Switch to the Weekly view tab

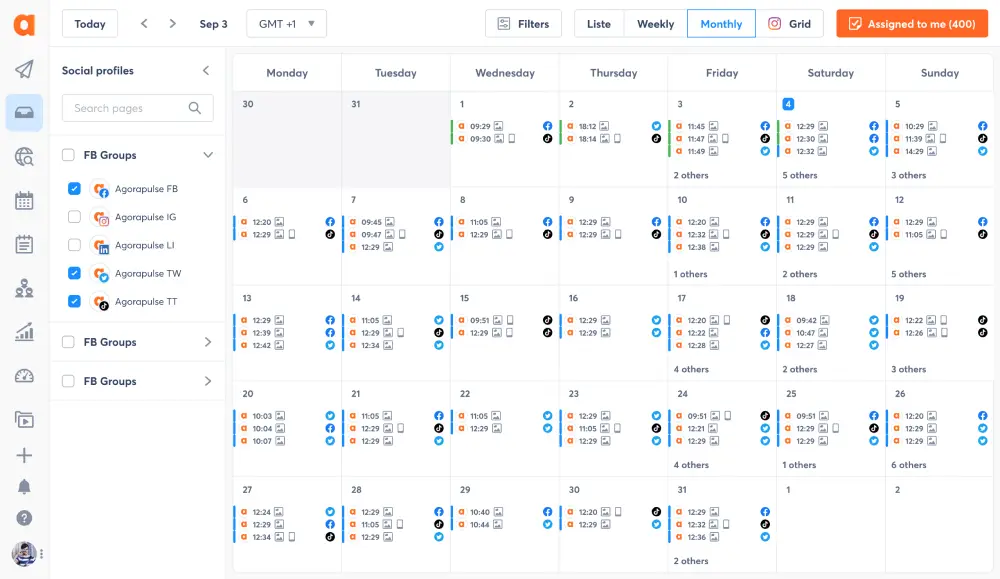click(x=655, y=24)
